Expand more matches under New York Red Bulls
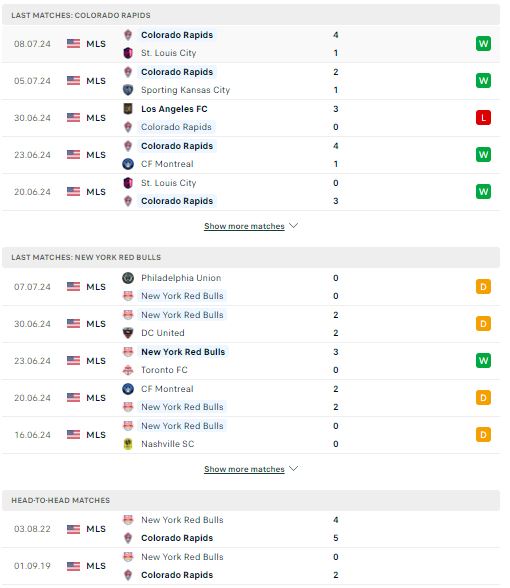510x588 pixels. click(x=244, y=469)
